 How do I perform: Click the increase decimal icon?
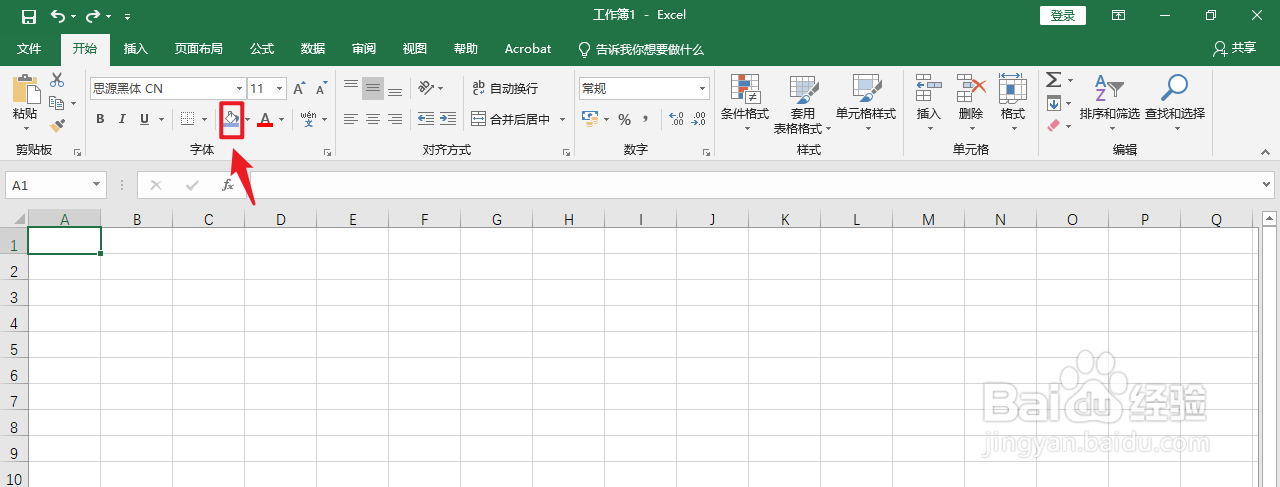pos(676,119)
